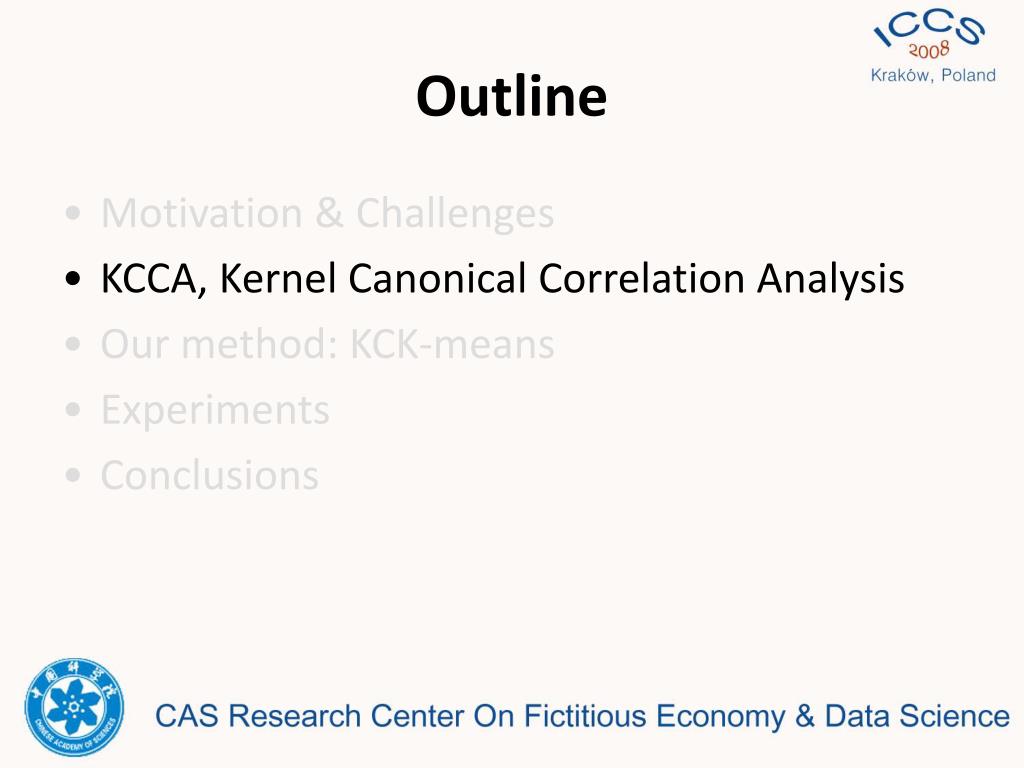1024x768 pixels.
Task: Select the Outline slide title
Action: tap(511, 96)
